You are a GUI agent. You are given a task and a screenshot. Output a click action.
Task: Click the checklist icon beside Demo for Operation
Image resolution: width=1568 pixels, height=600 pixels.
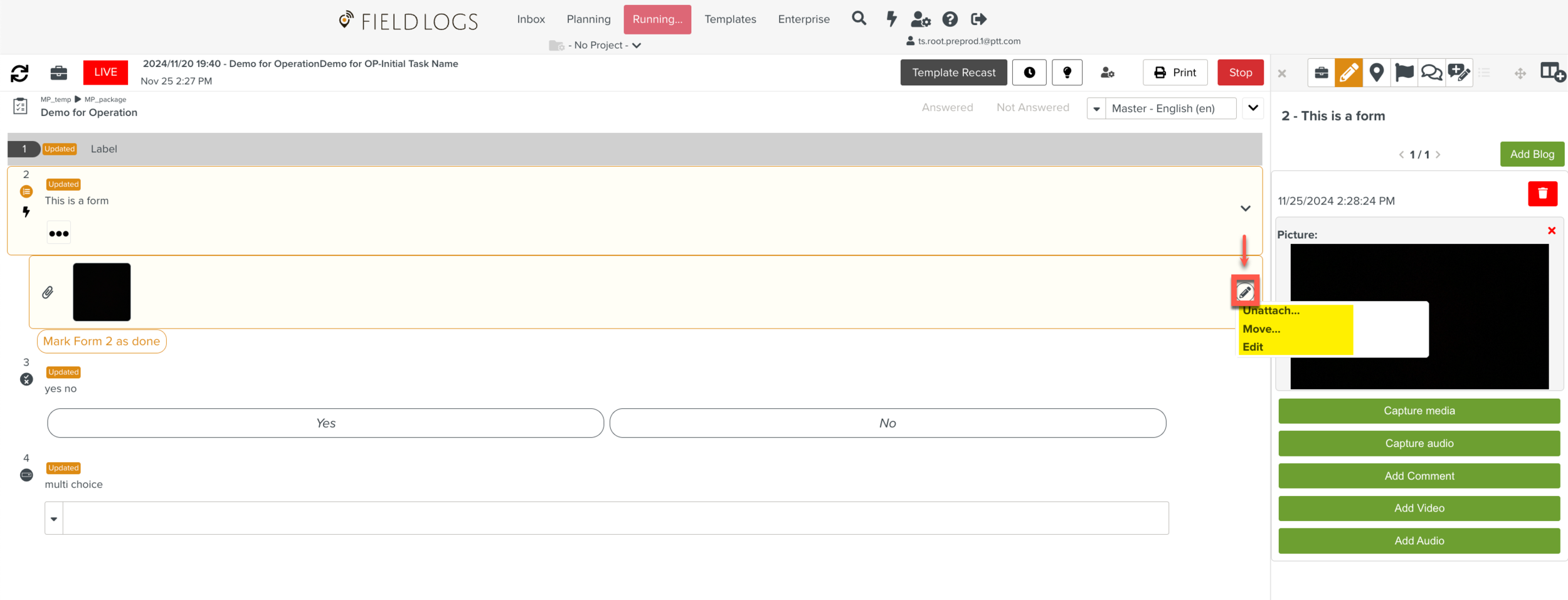pyautogui.click(x=20, y=106)
